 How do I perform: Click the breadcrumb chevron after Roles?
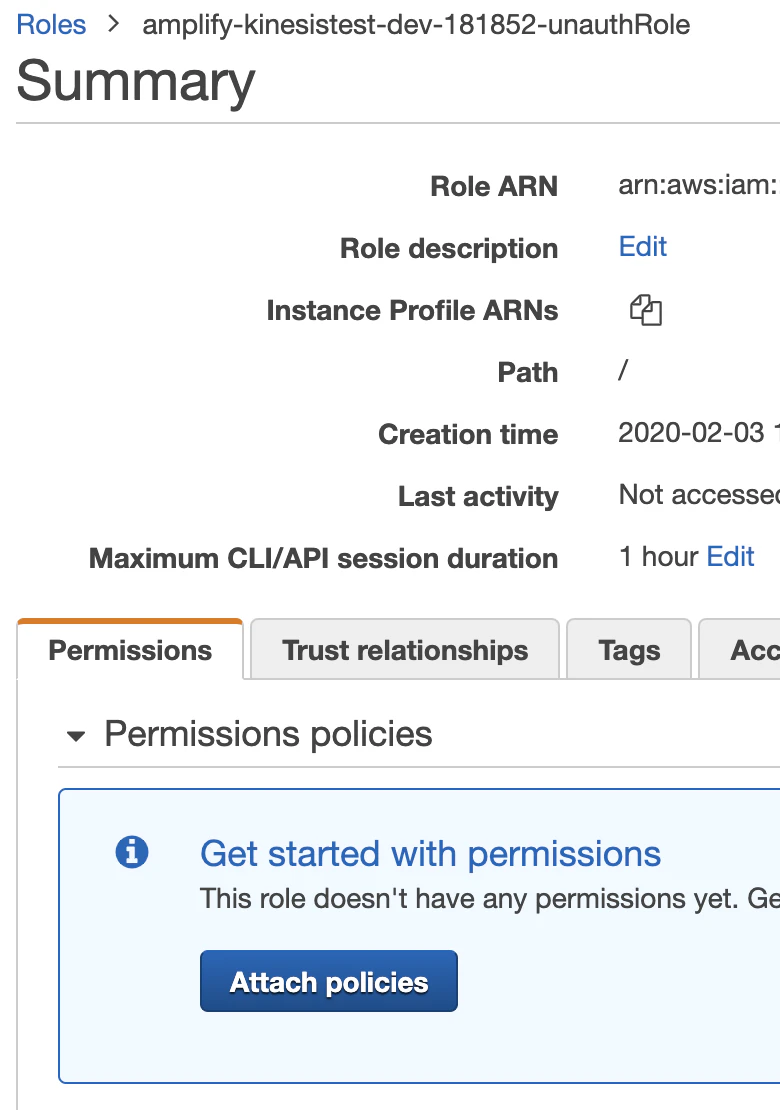tap(114, 24)
